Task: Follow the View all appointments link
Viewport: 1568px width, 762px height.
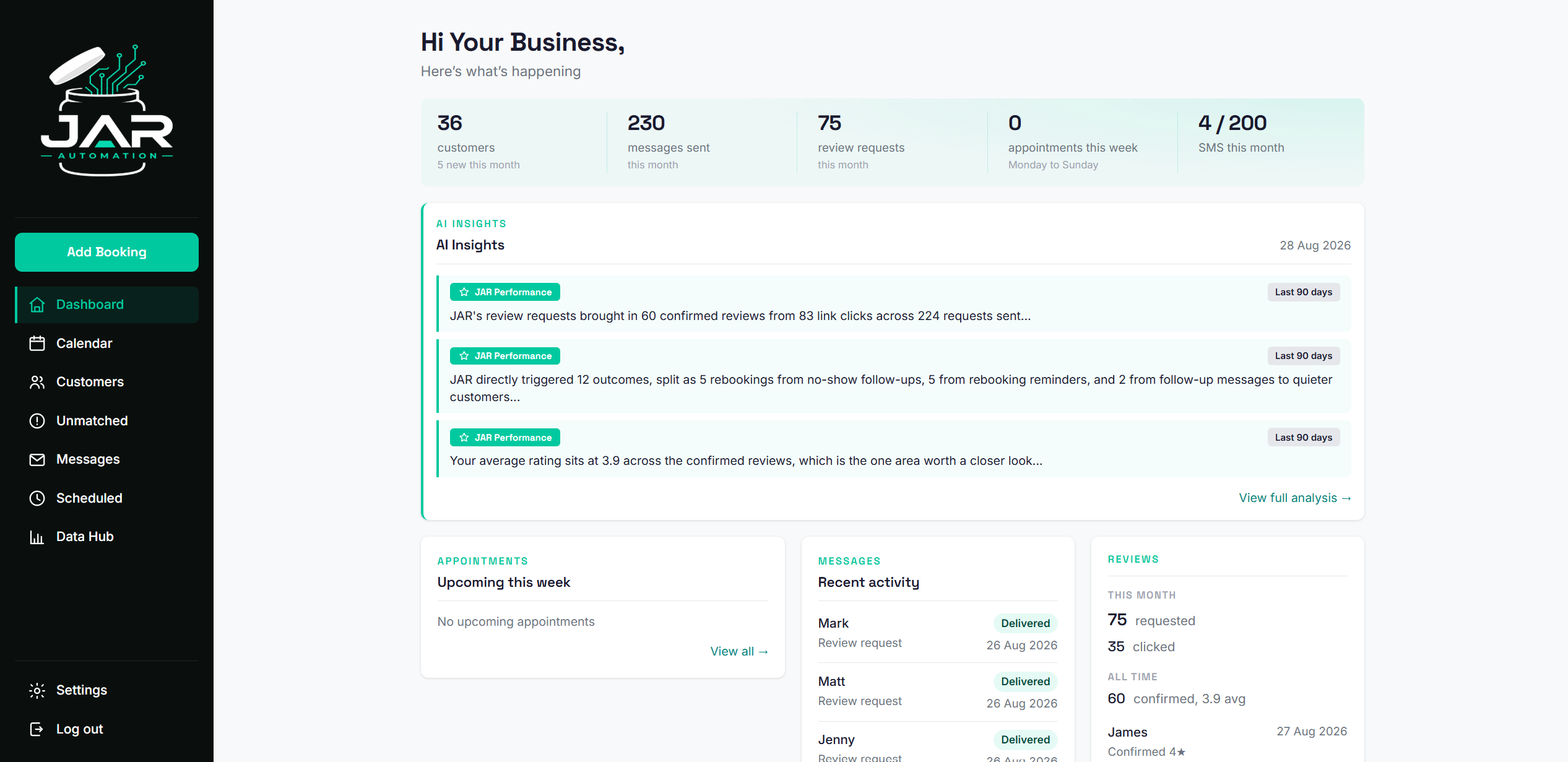Action: (x=739, y=651)
